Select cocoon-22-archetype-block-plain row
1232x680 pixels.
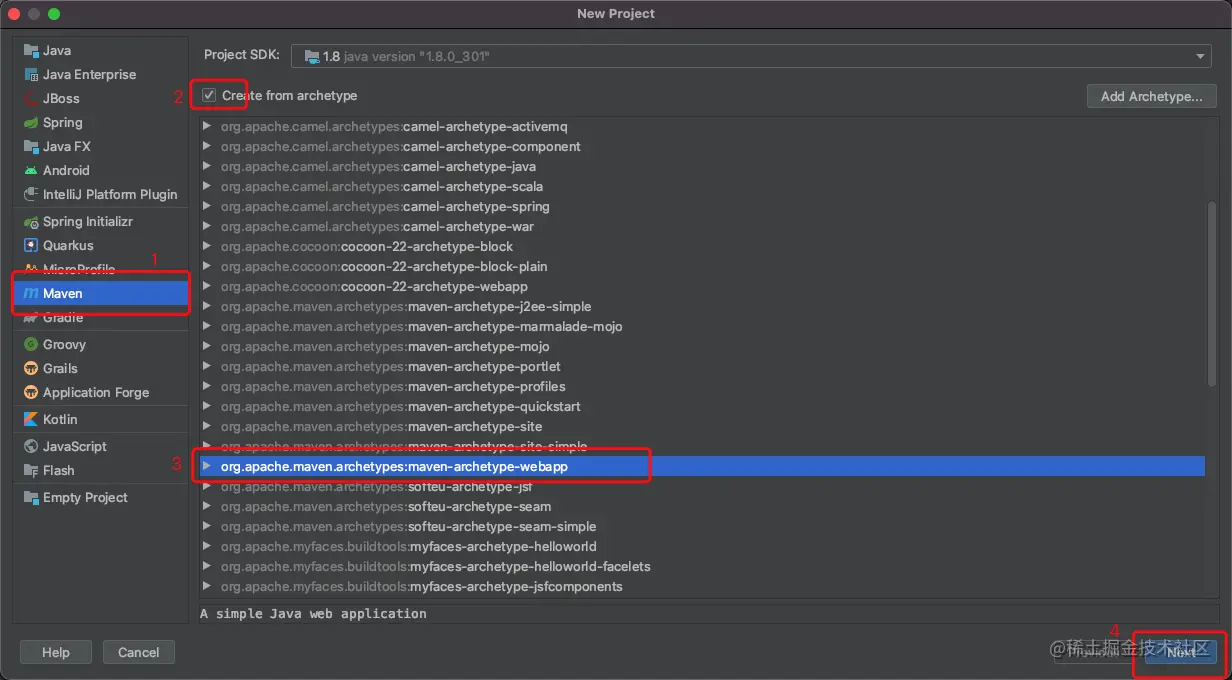[701, 266]
